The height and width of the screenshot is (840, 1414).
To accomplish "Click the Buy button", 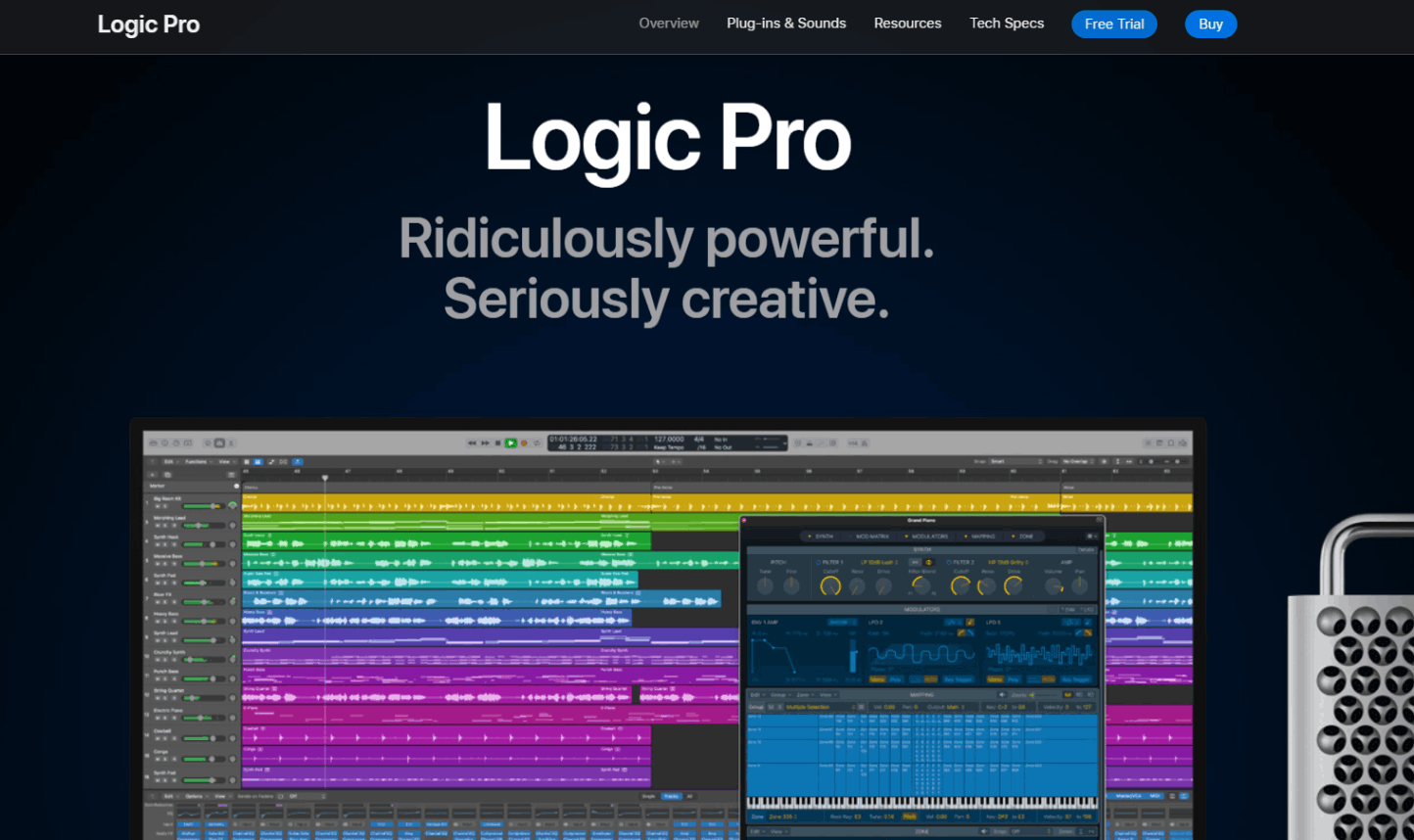I will tap(1211, 24).
